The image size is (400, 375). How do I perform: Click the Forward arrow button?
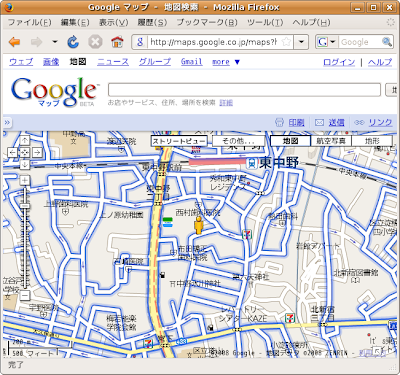point(36,42)
